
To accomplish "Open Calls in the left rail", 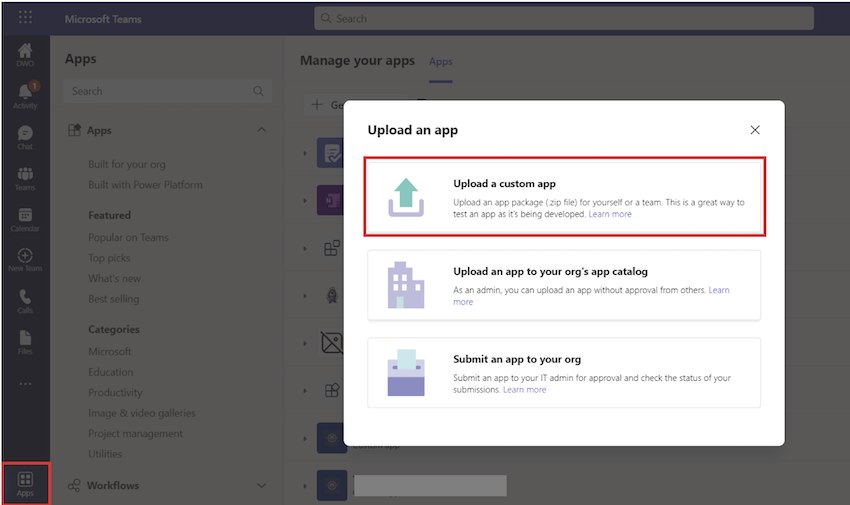I will click(x=25, y=301).
